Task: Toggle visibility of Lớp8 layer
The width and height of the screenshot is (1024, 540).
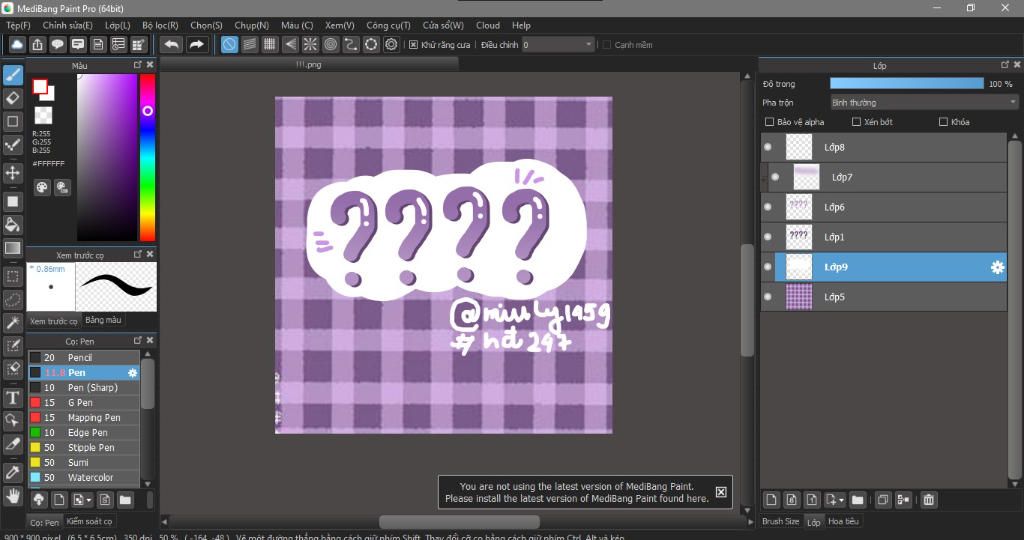Action: click(x=768, y=147)
